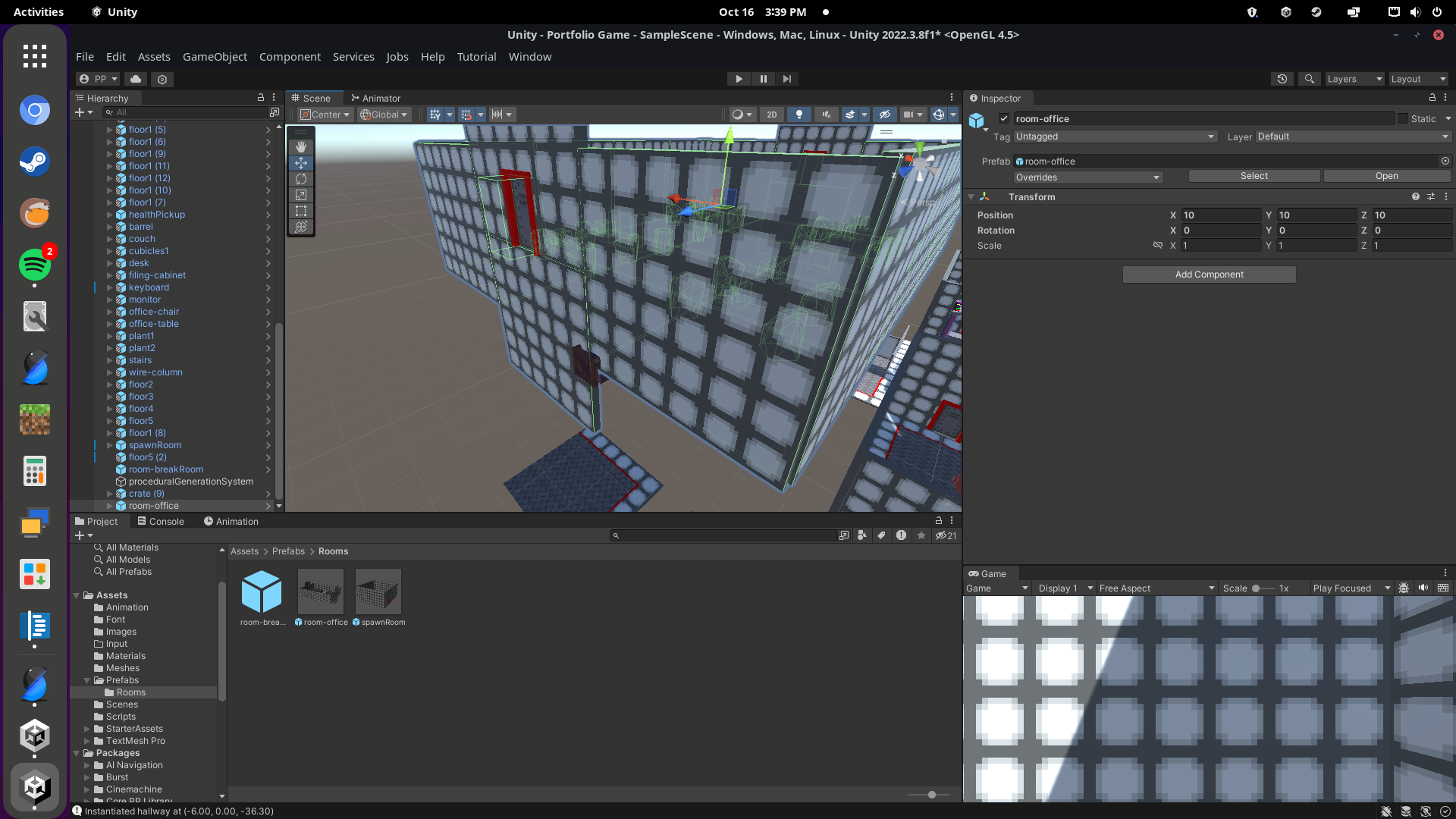This screenshot has height=819, width=1456.
Task: Click the prefab Open button
Action: 1386,176
